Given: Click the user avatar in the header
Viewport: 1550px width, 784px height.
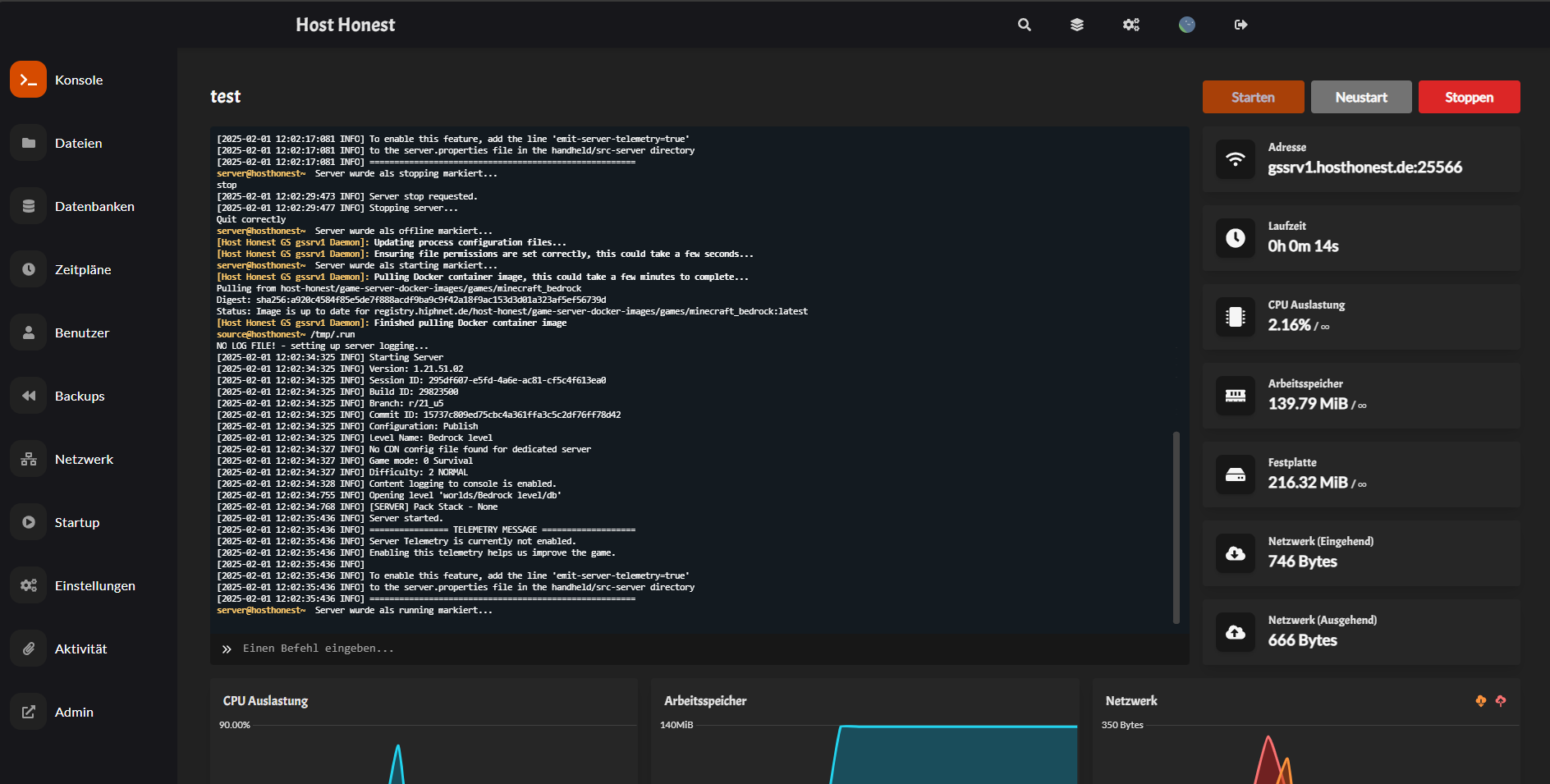Looking at the screenshot, I should click(x=1186, y=25).
